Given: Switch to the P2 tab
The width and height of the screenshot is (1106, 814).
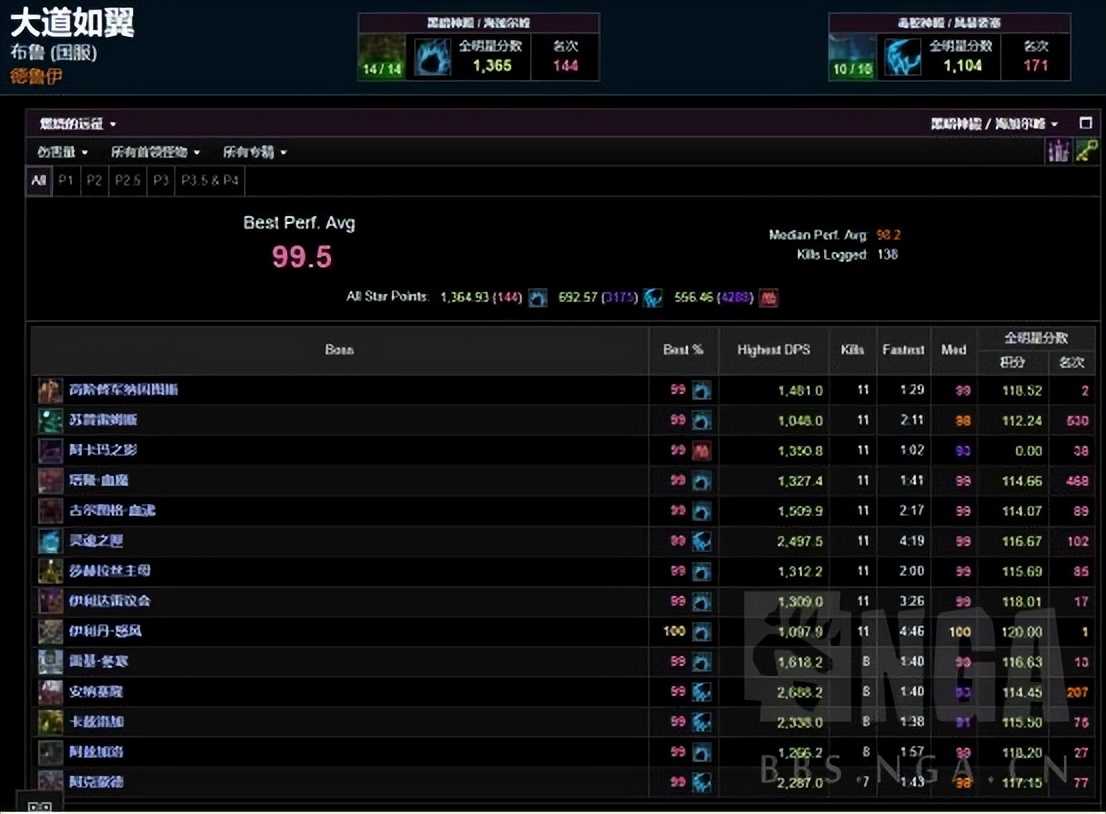Looking at the screenshot, I should point(95,181).
